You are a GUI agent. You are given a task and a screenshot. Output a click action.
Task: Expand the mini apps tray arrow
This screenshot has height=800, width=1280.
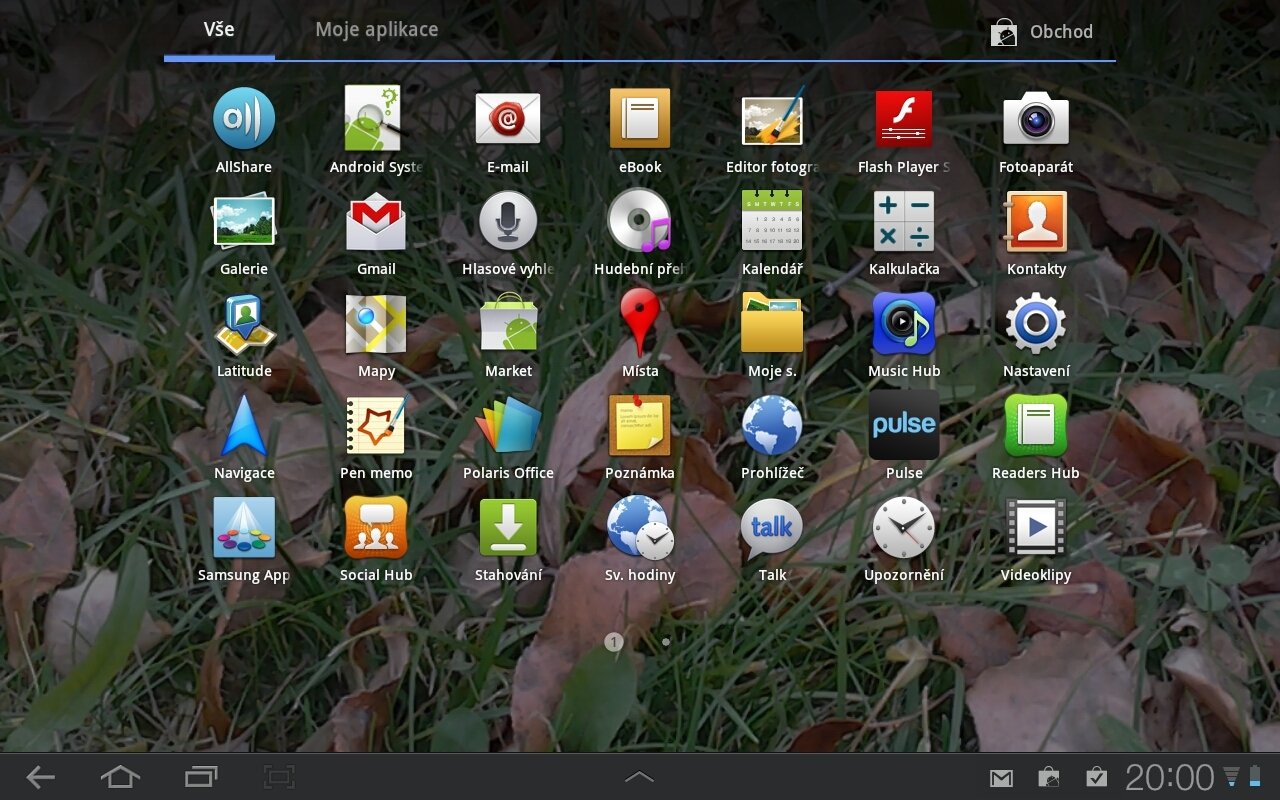[639, 776]
